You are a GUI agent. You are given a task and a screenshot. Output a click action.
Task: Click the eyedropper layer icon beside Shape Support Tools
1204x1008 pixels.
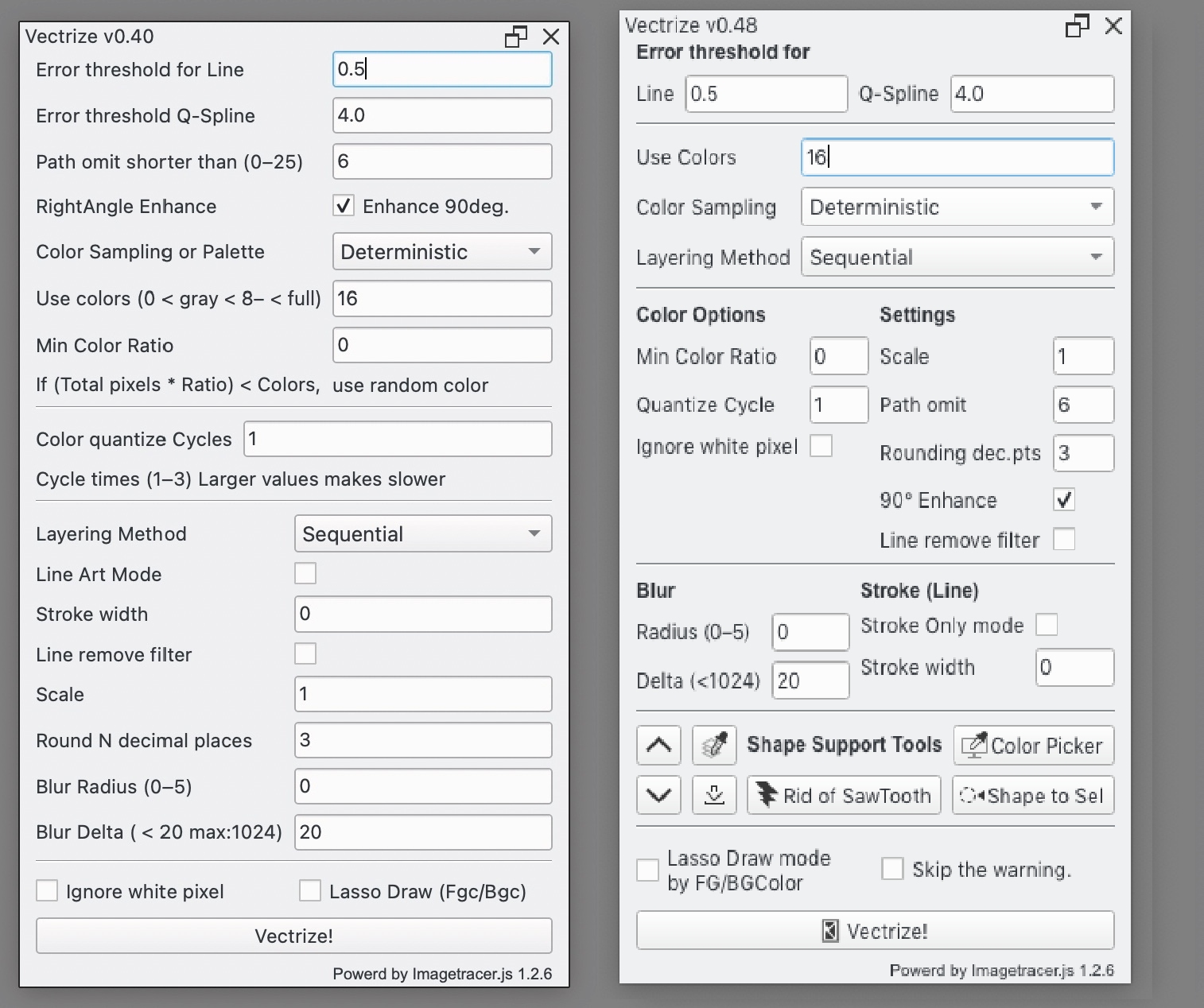point(714,746)
